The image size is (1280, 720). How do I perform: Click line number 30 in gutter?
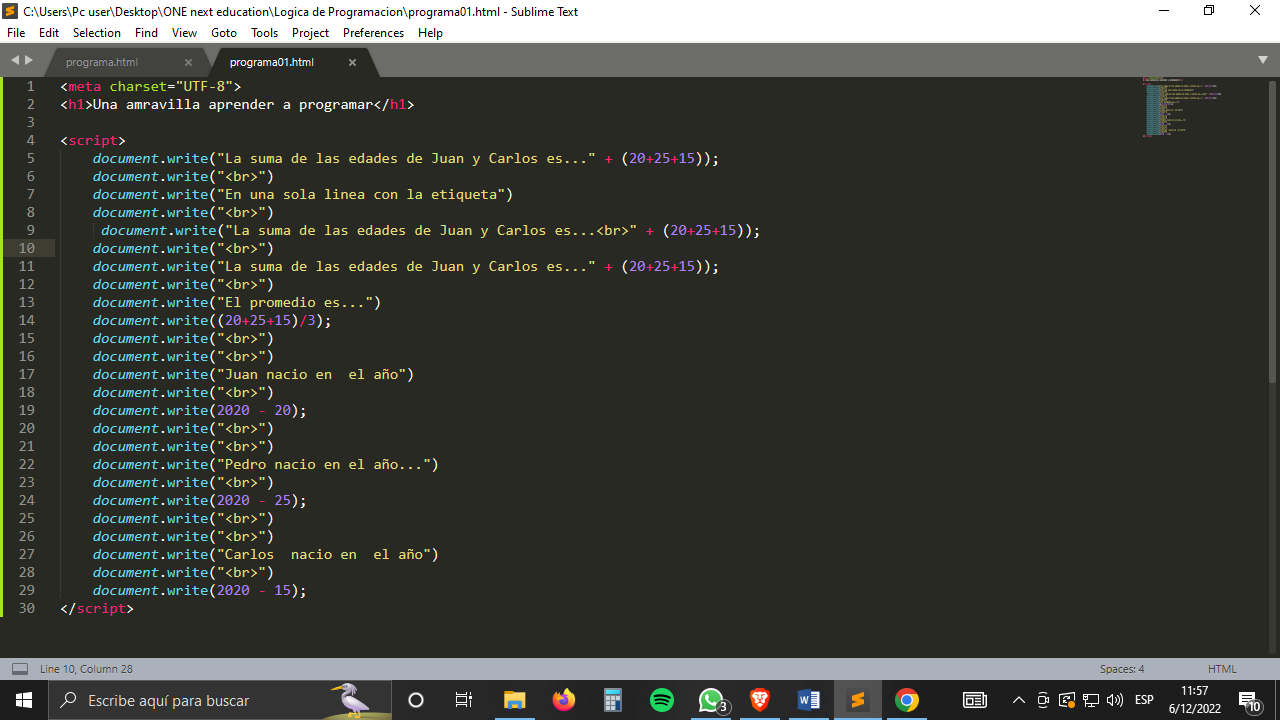27,608
